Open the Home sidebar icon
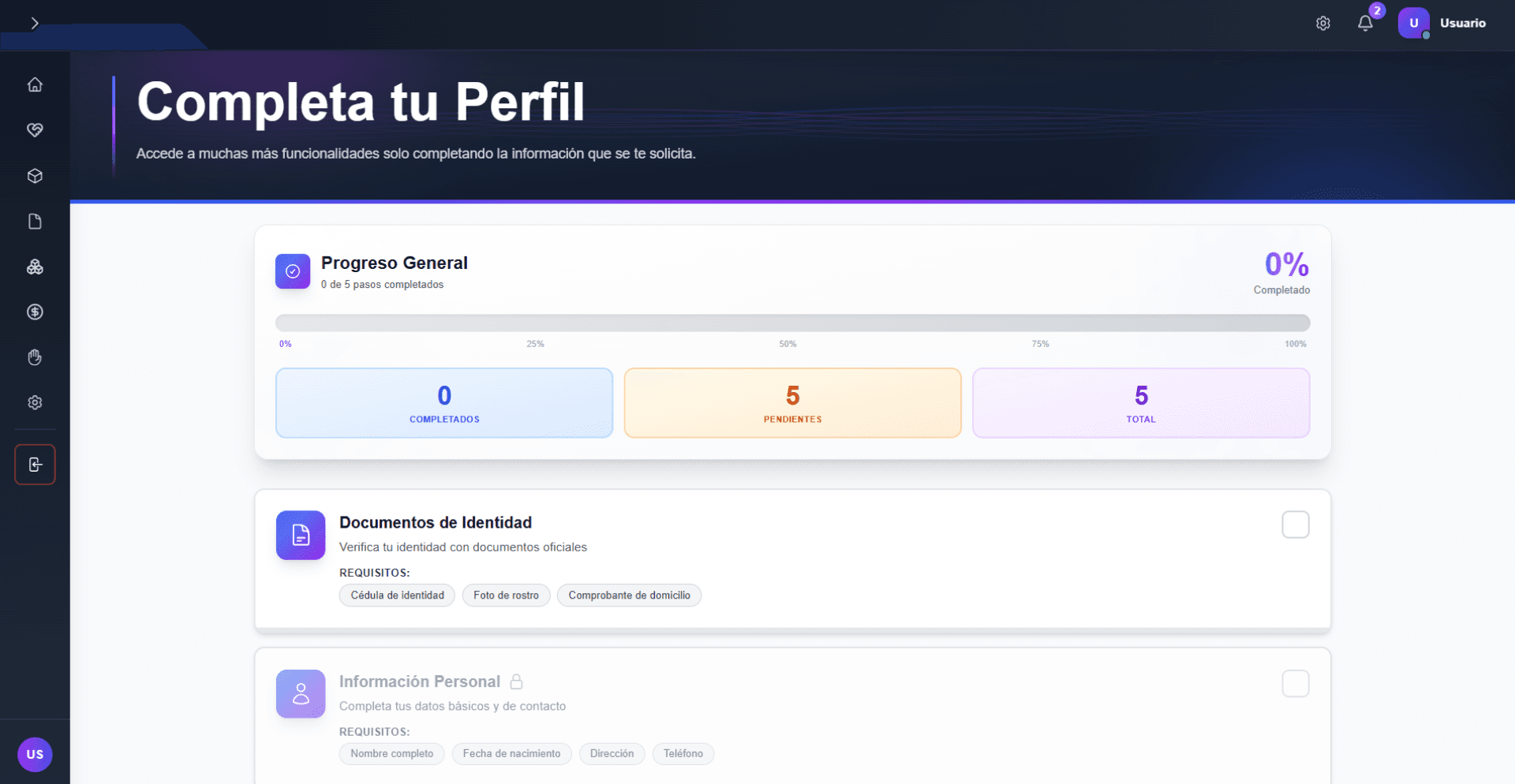 (x=35, y=84)
